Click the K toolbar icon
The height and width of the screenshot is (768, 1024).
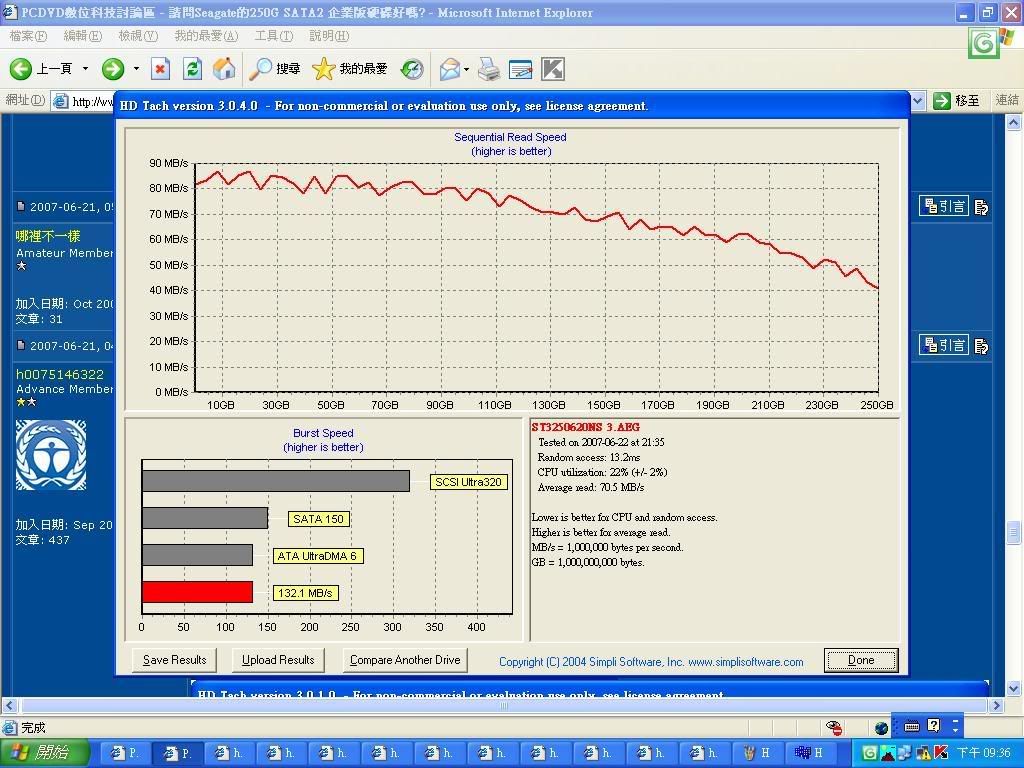pyautogui.click(x=552, y=69)
